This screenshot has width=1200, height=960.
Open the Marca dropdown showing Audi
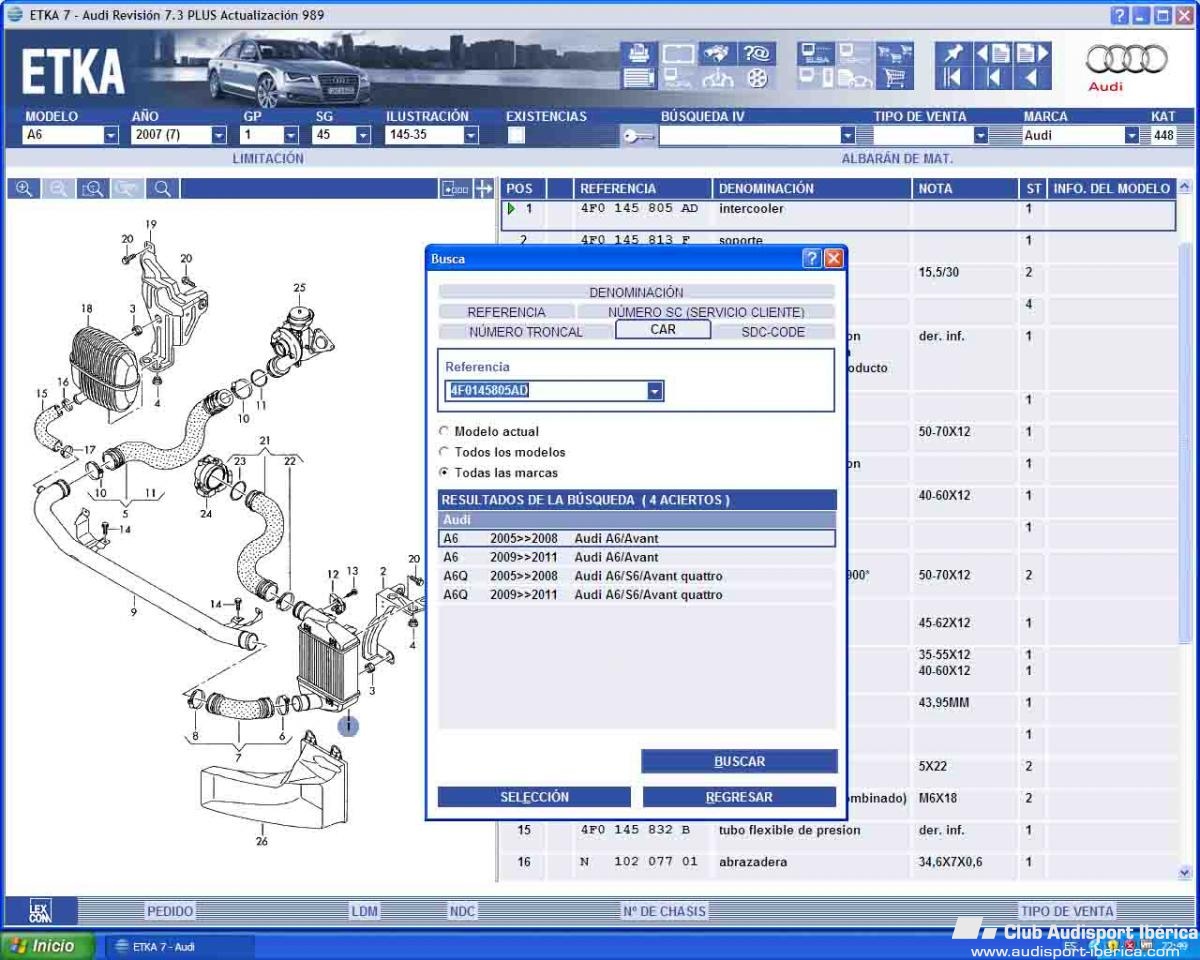[1132, 136]
